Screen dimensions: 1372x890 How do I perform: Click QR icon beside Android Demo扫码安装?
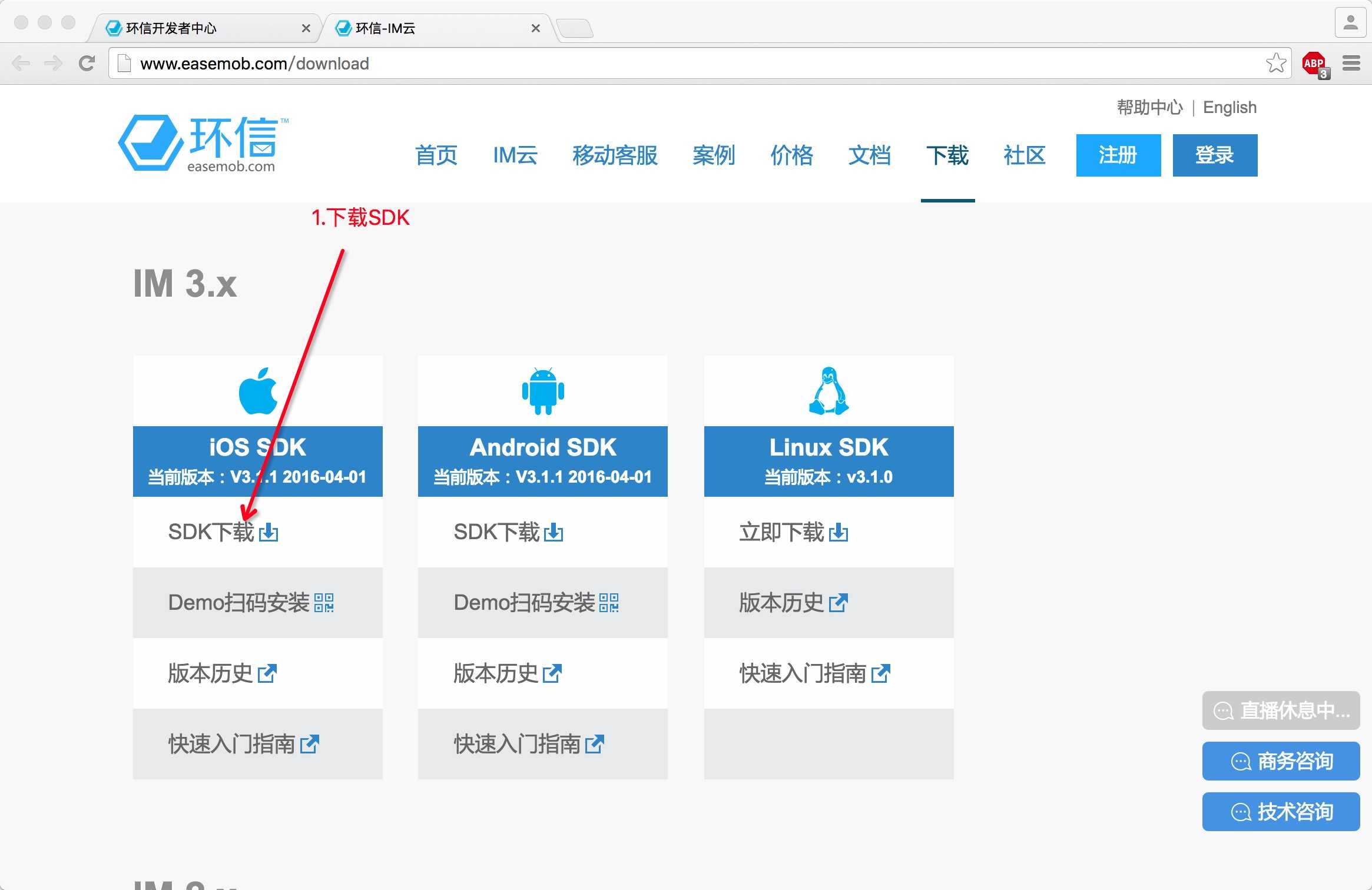point(609,603)
